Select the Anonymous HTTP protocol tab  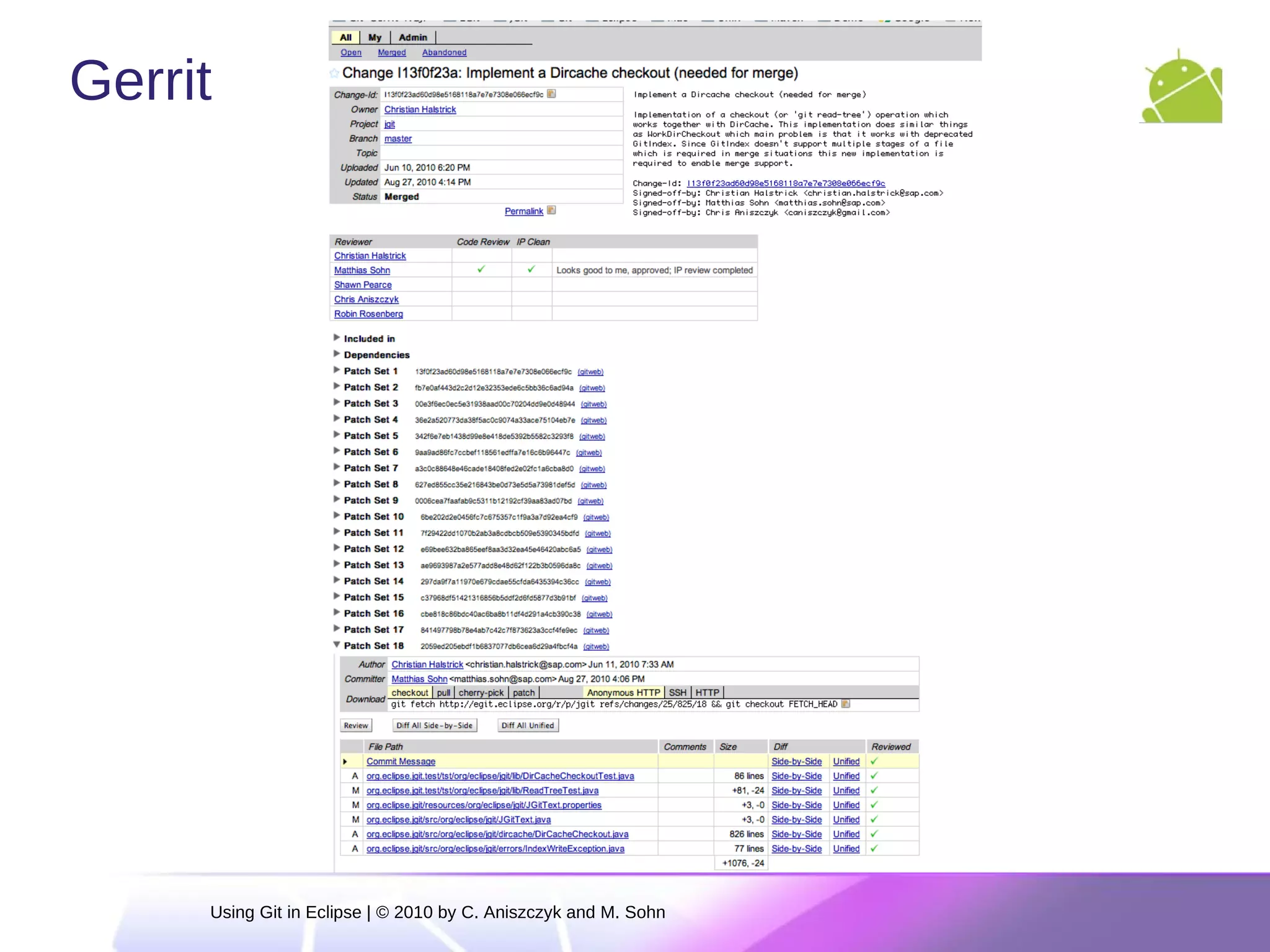click(624, 692)
